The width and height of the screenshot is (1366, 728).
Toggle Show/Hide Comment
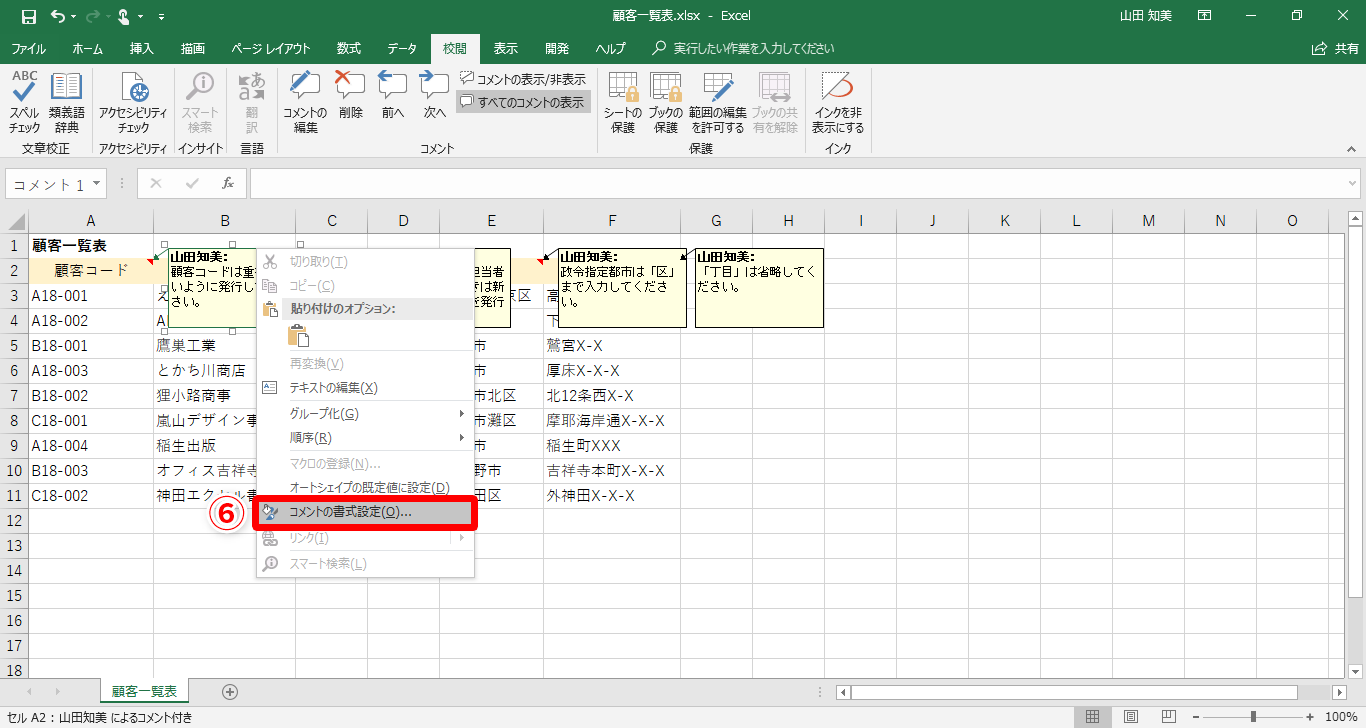[x=523, y=79]
